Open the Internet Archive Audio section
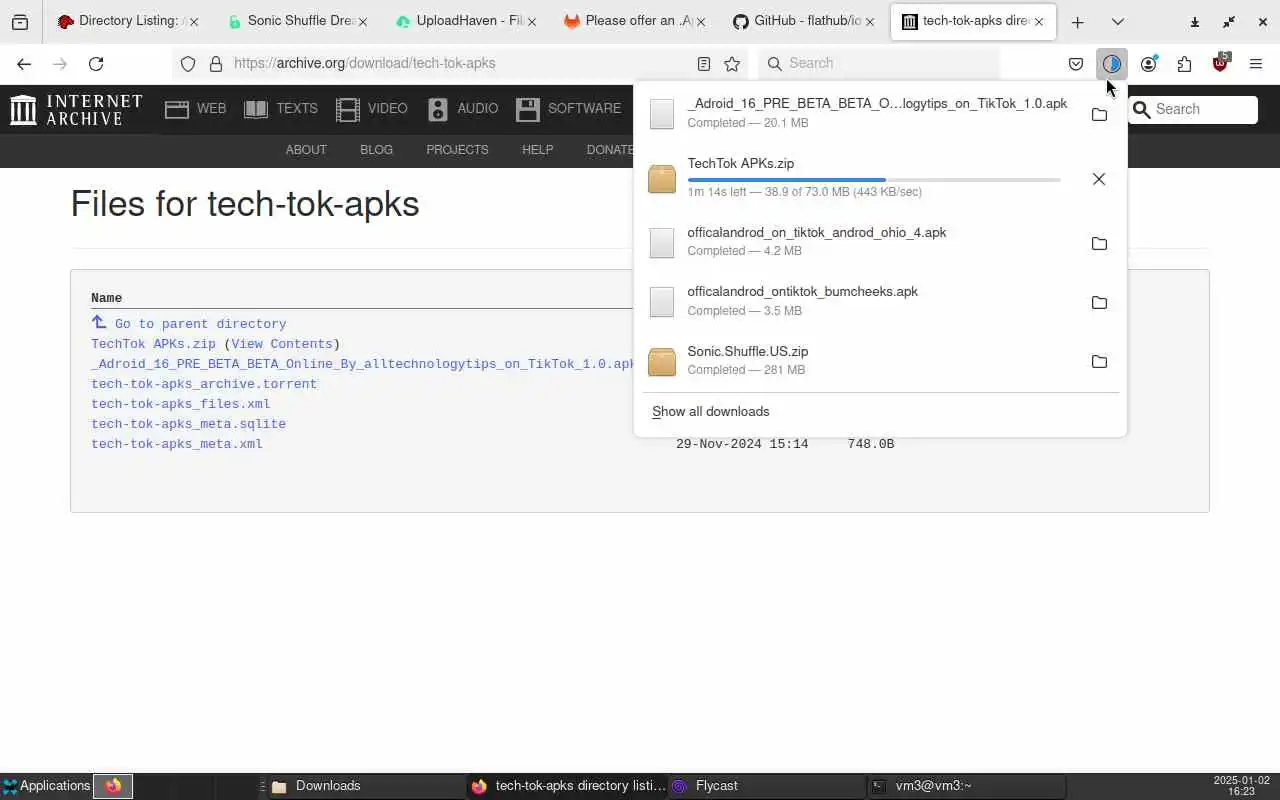 coord(462,109)
